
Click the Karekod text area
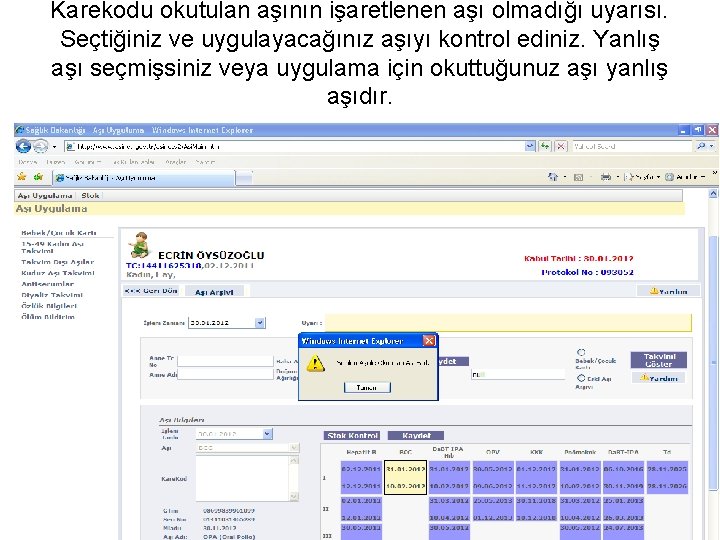(x=243, y=478)
